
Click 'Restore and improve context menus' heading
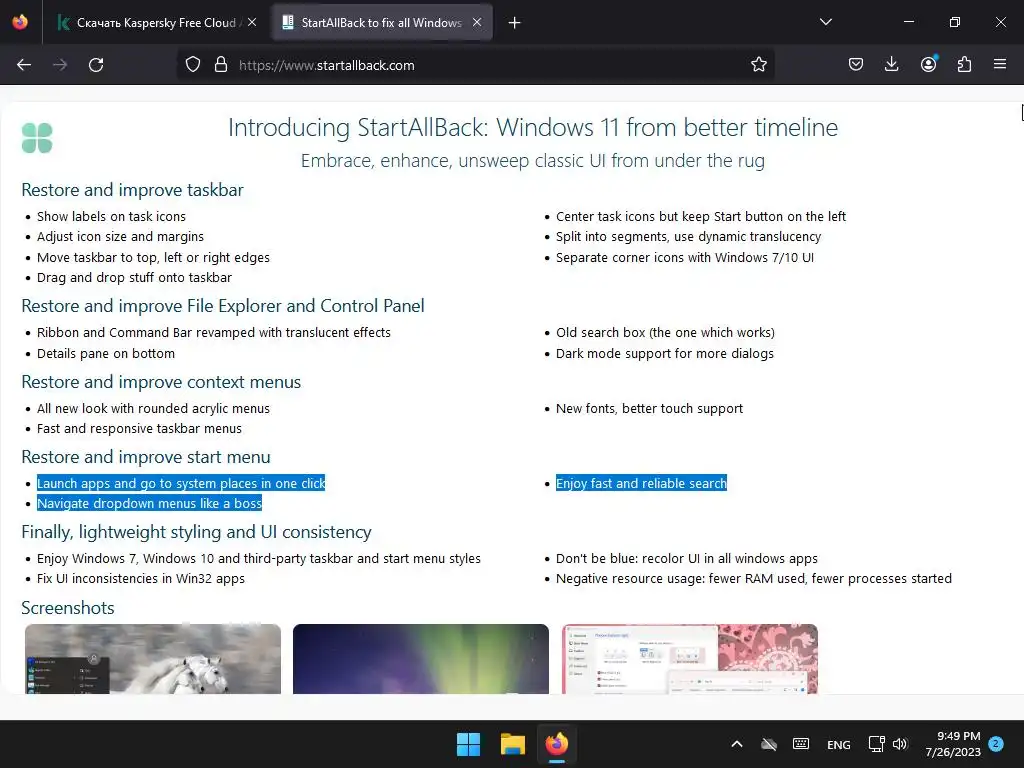[x=161, y=382]
